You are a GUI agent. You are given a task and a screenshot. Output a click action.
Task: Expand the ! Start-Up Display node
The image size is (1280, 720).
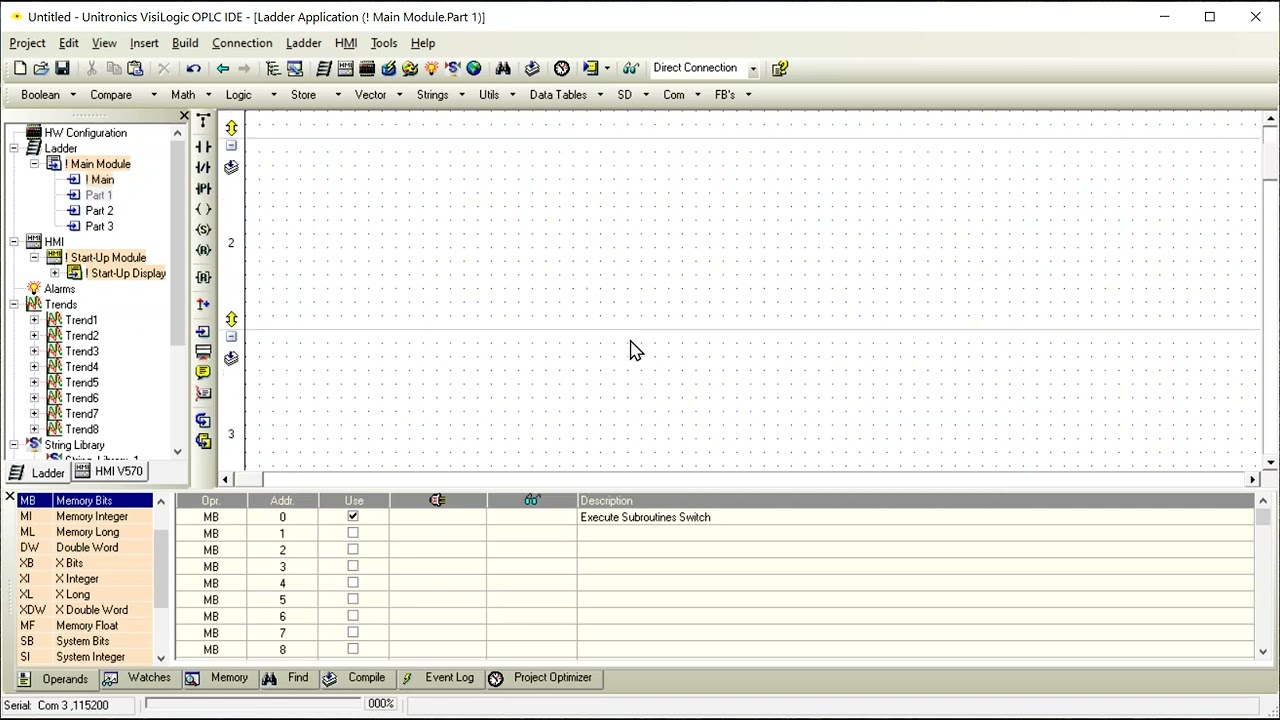pos(54,273)
